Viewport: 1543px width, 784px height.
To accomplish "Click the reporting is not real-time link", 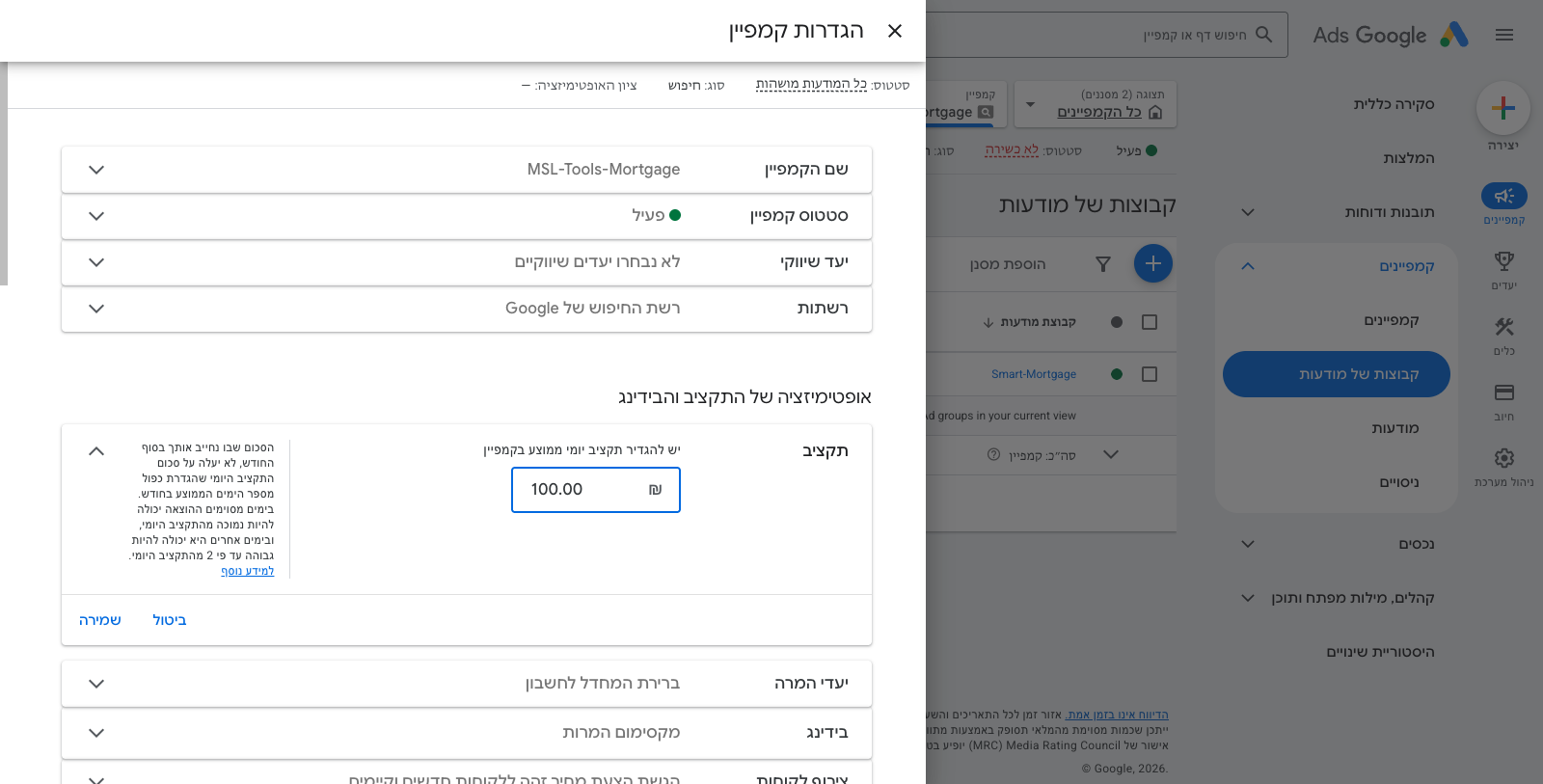I will click(1117, 715).
